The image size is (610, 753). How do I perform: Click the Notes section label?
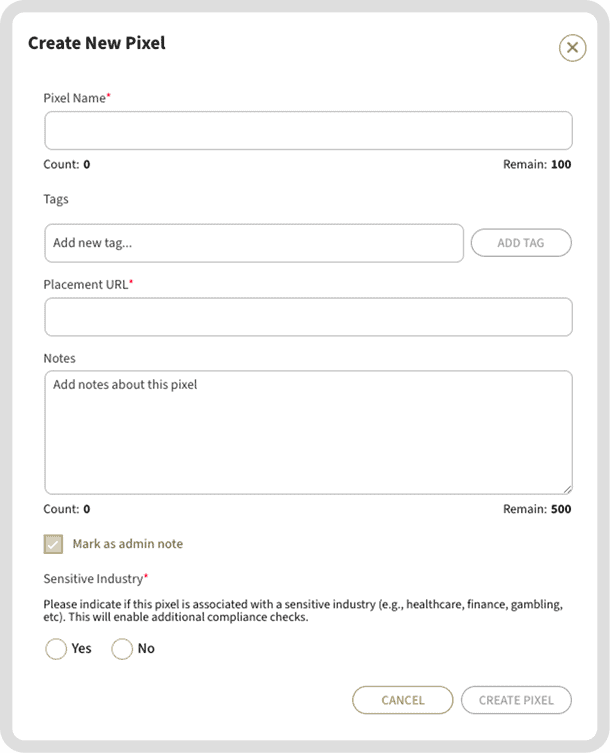tap(60, 358)
